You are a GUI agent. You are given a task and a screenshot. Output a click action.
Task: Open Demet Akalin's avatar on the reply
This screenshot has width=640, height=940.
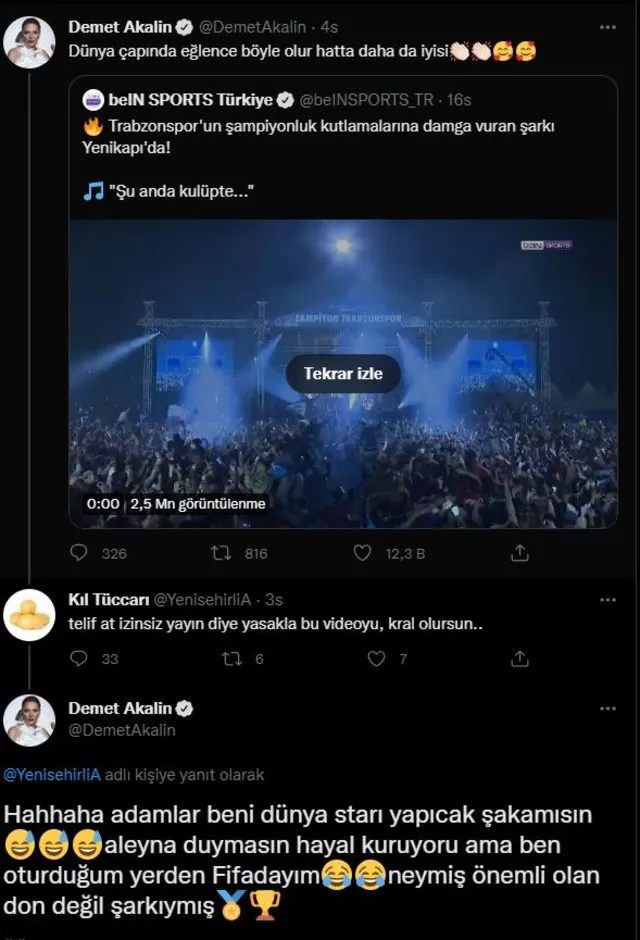pyautogui.click(x=30, y=720)
